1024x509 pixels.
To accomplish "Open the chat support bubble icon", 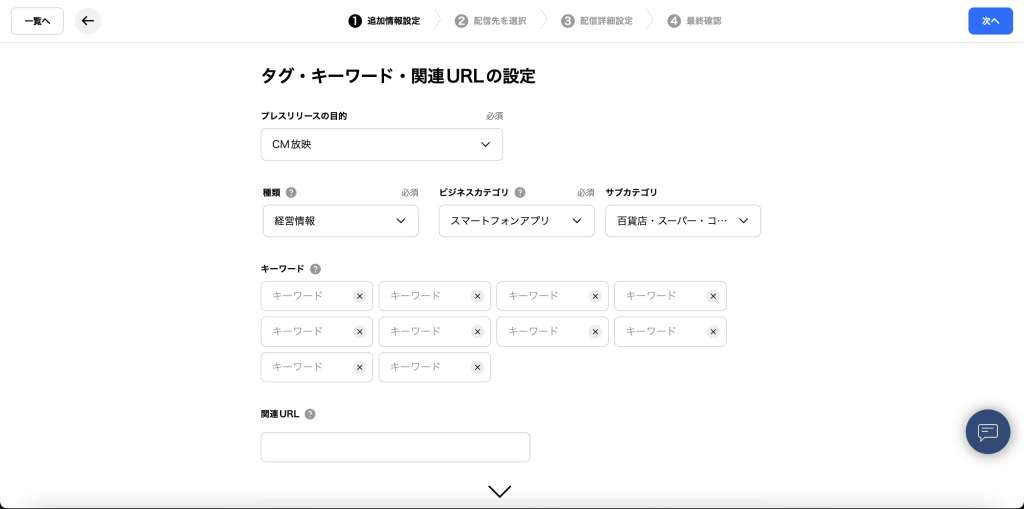I will pos(987,432).
